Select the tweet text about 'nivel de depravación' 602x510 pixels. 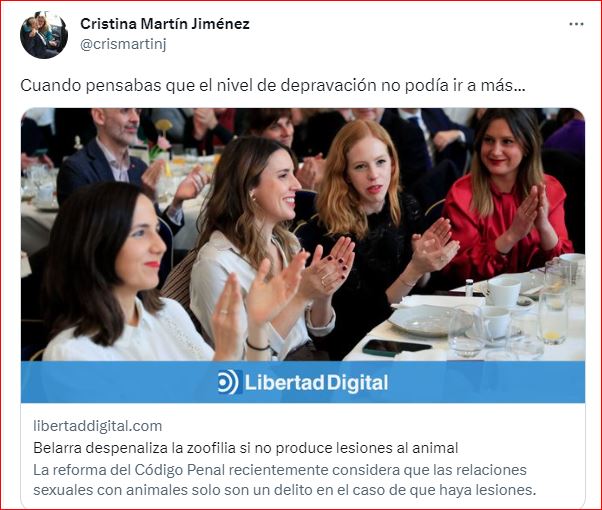click(x=273, y=85)
